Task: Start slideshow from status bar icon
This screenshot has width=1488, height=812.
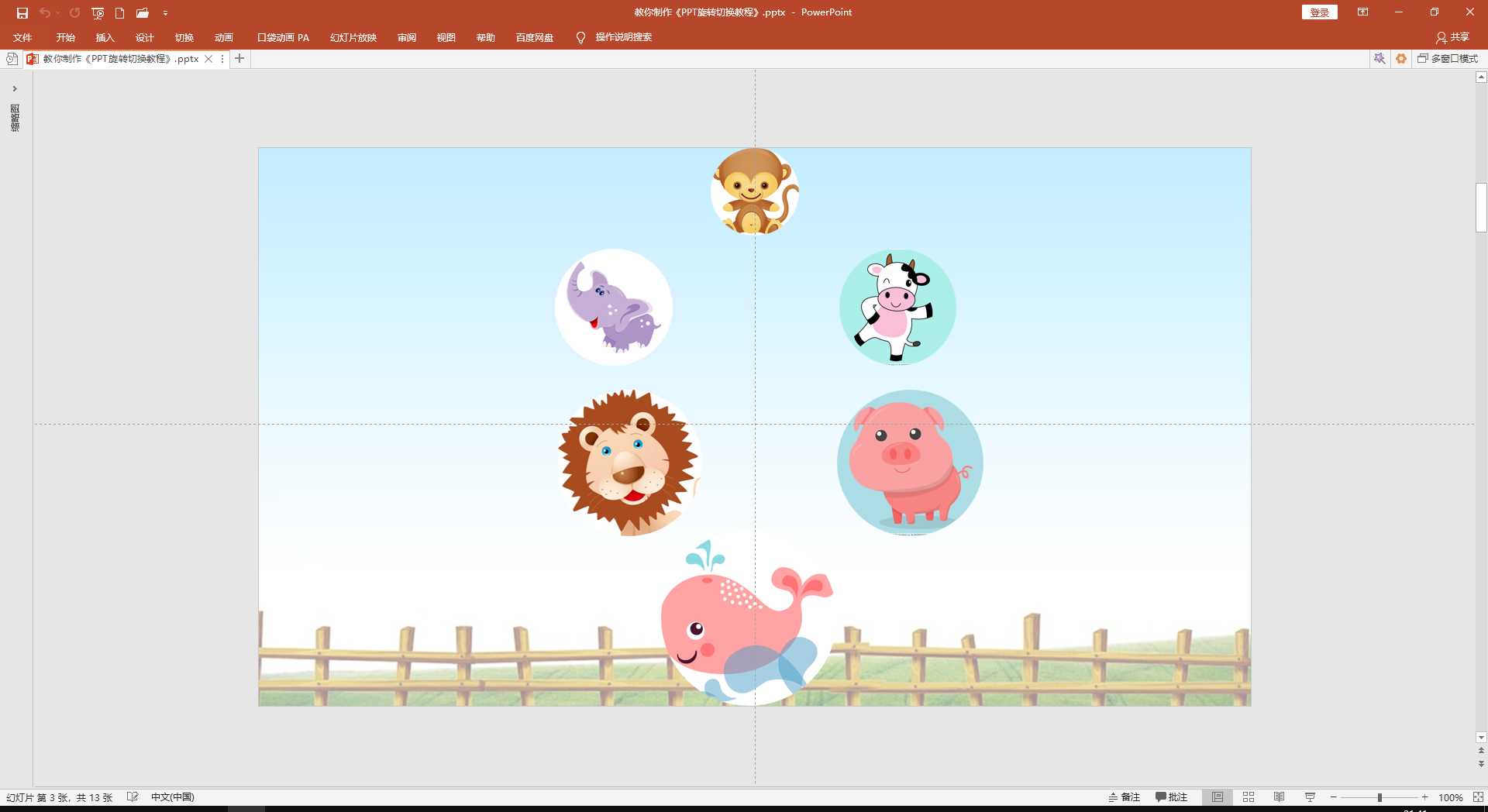Action: tap(1310, 797)
